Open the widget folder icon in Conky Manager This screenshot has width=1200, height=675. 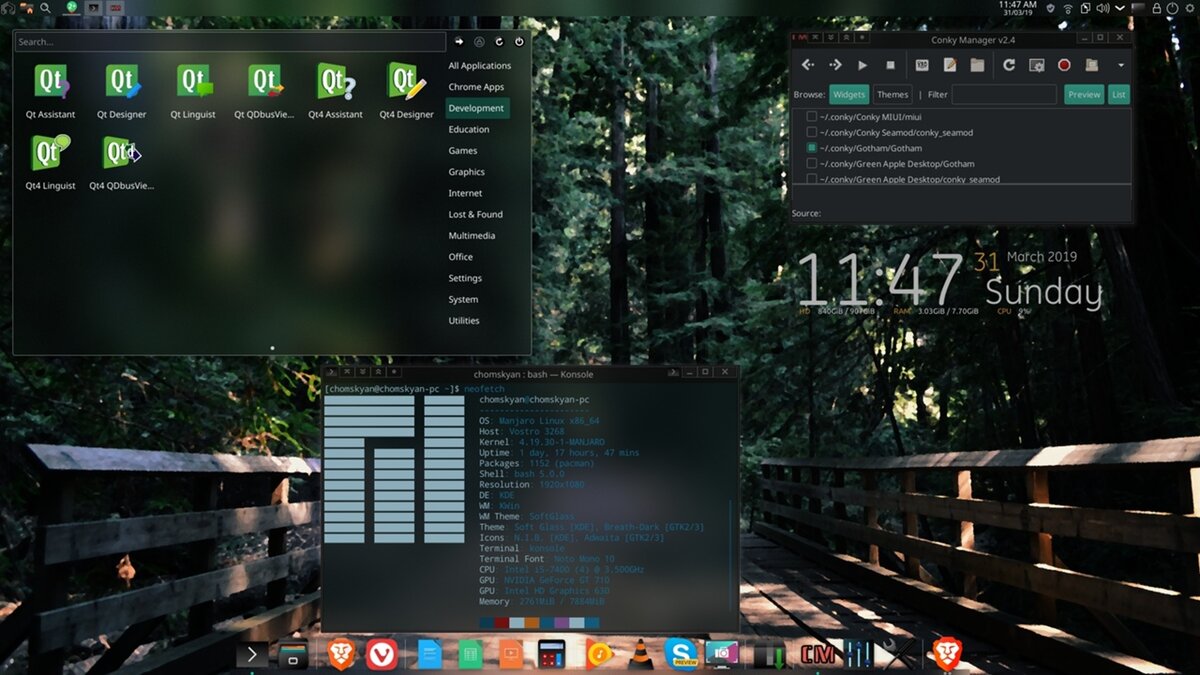(979, 65)
